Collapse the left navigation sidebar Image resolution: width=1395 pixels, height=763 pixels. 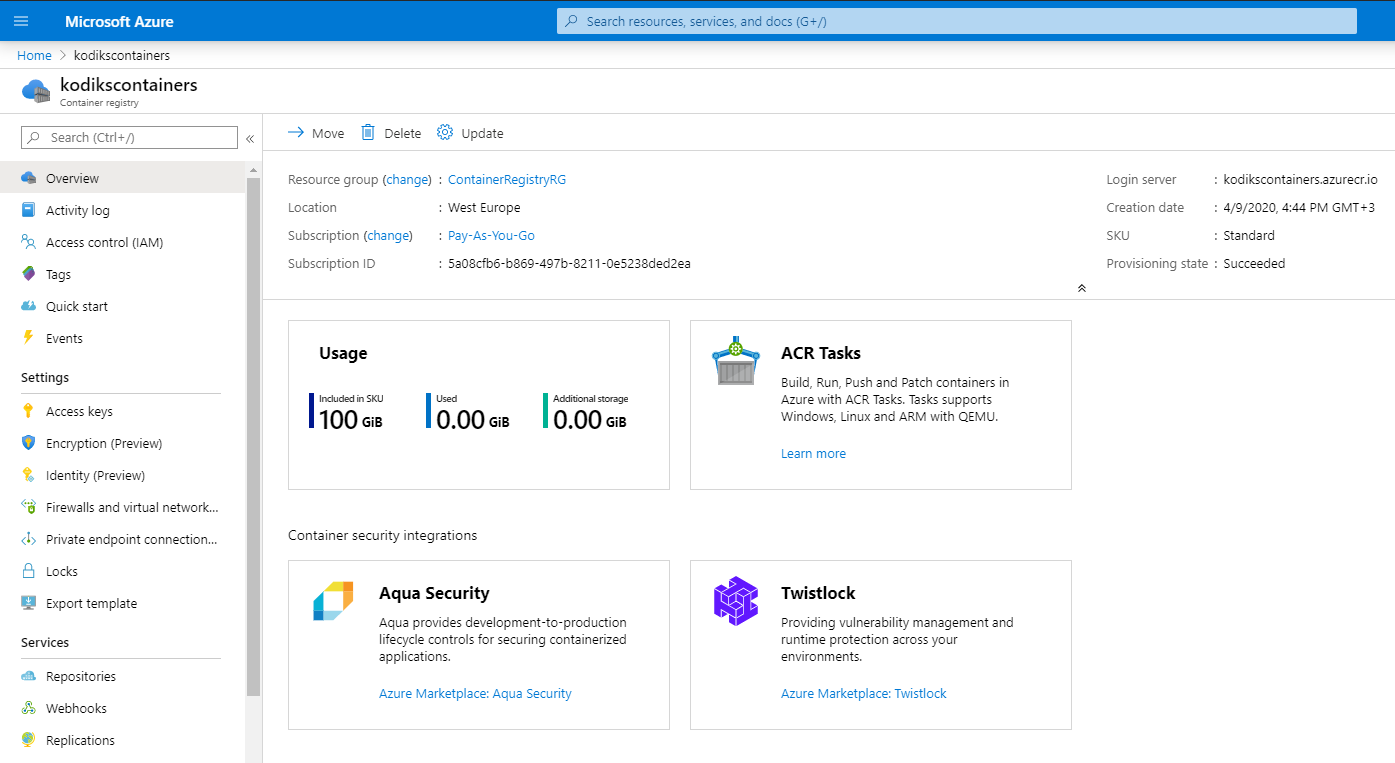[249, 139]
